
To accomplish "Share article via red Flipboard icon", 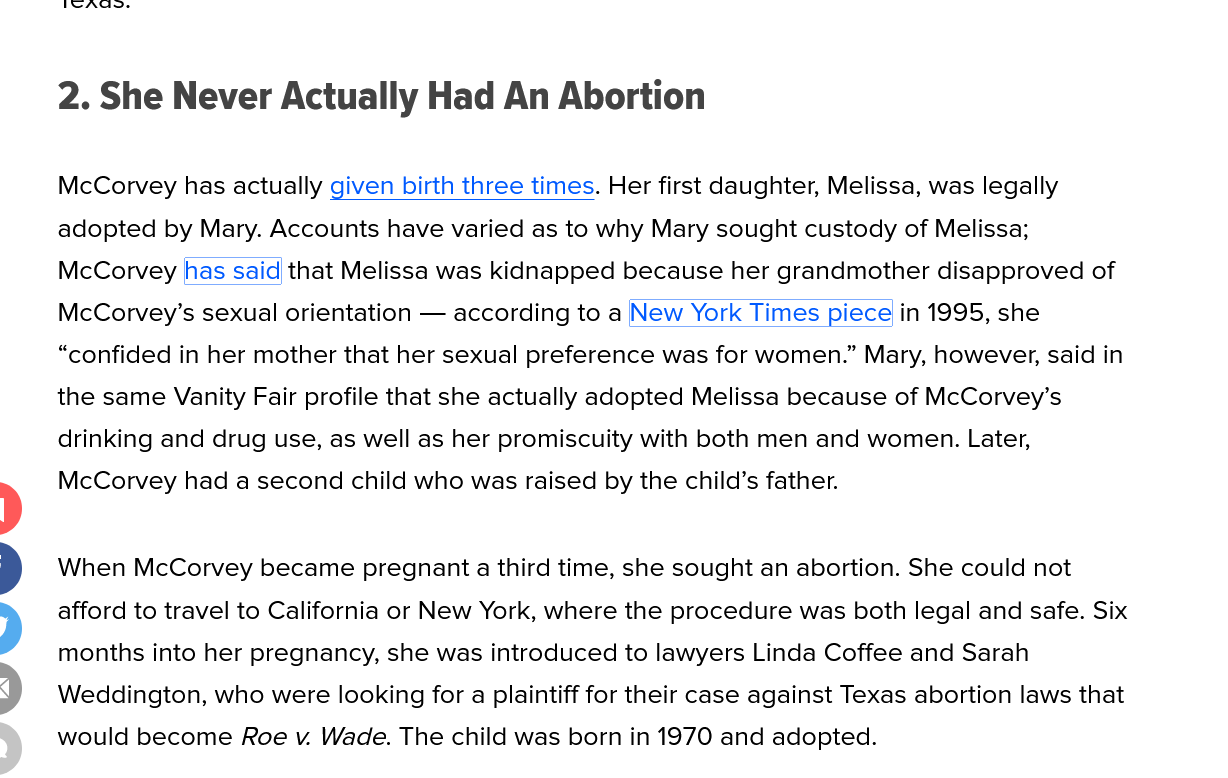I will [x=8, y=508].
